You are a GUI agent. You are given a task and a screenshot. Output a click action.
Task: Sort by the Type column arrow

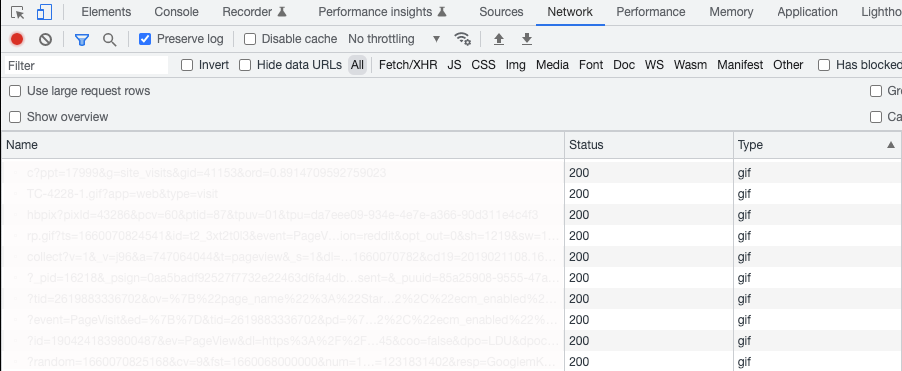(x=890, y=145)
